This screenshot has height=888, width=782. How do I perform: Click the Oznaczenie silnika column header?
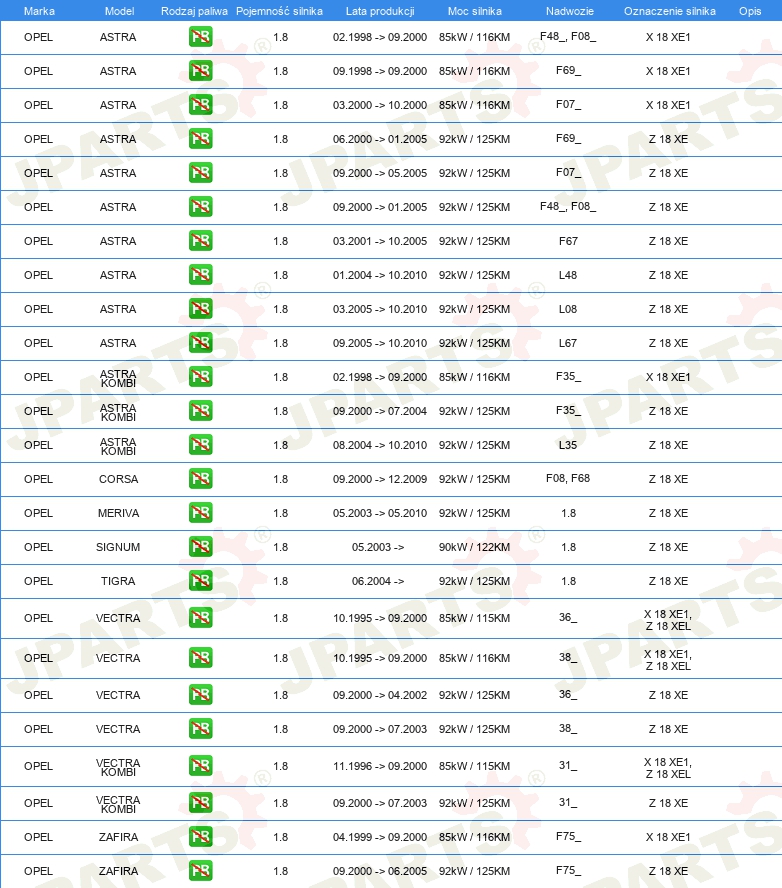click(x=669, y=11)
